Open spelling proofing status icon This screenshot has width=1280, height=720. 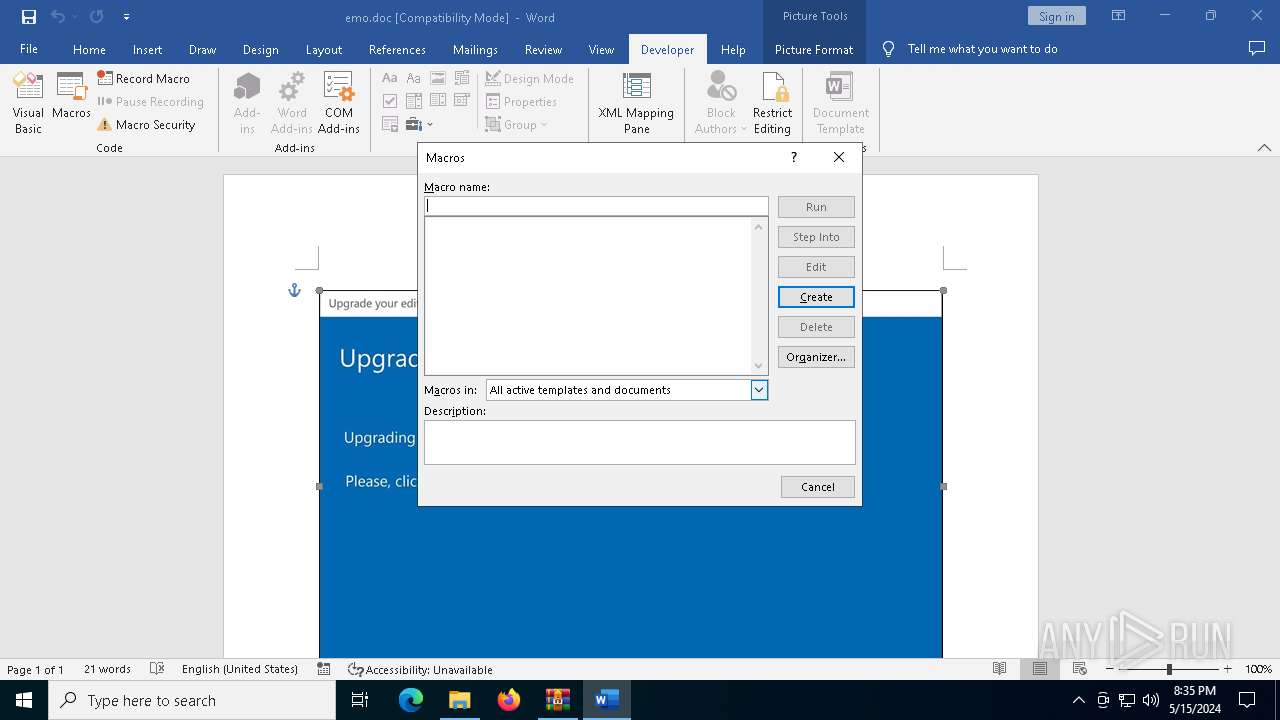tap(157, 669)
